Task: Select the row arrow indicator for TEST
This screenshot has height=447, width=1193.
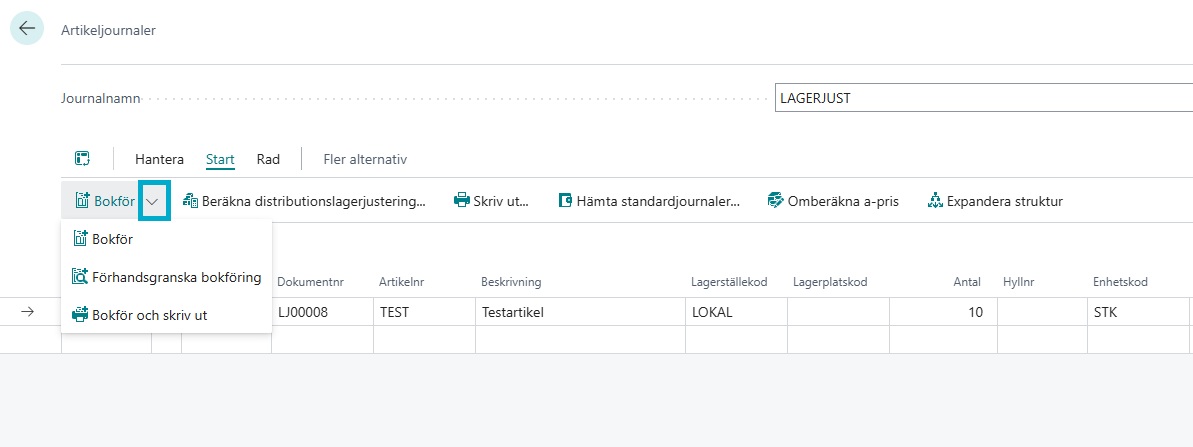Action: [27, 312]
